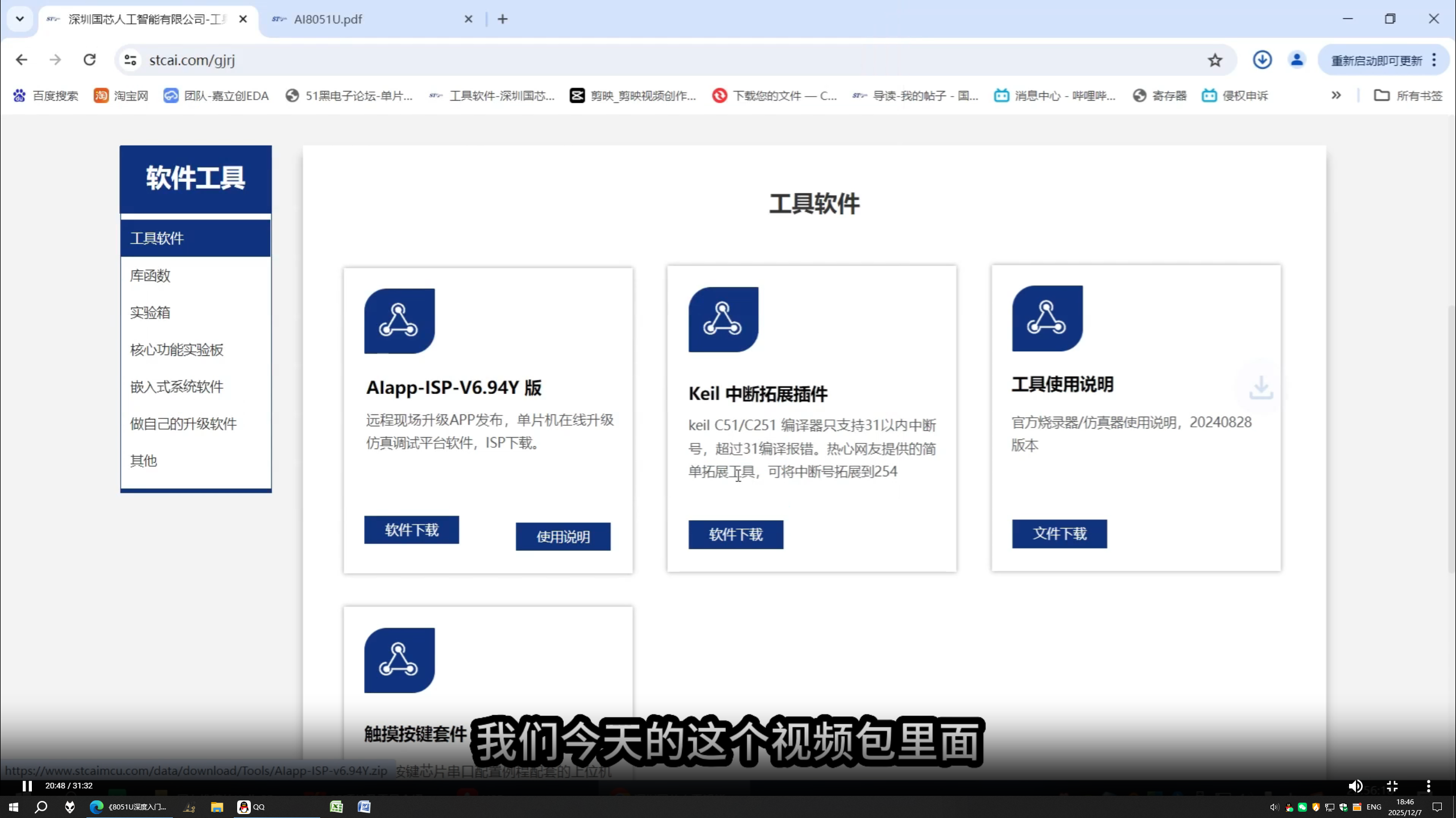Viewport: 1456px width, 818px height.
Task: Mute the video volume speaker icon
Action: (x=1355, y=786)
